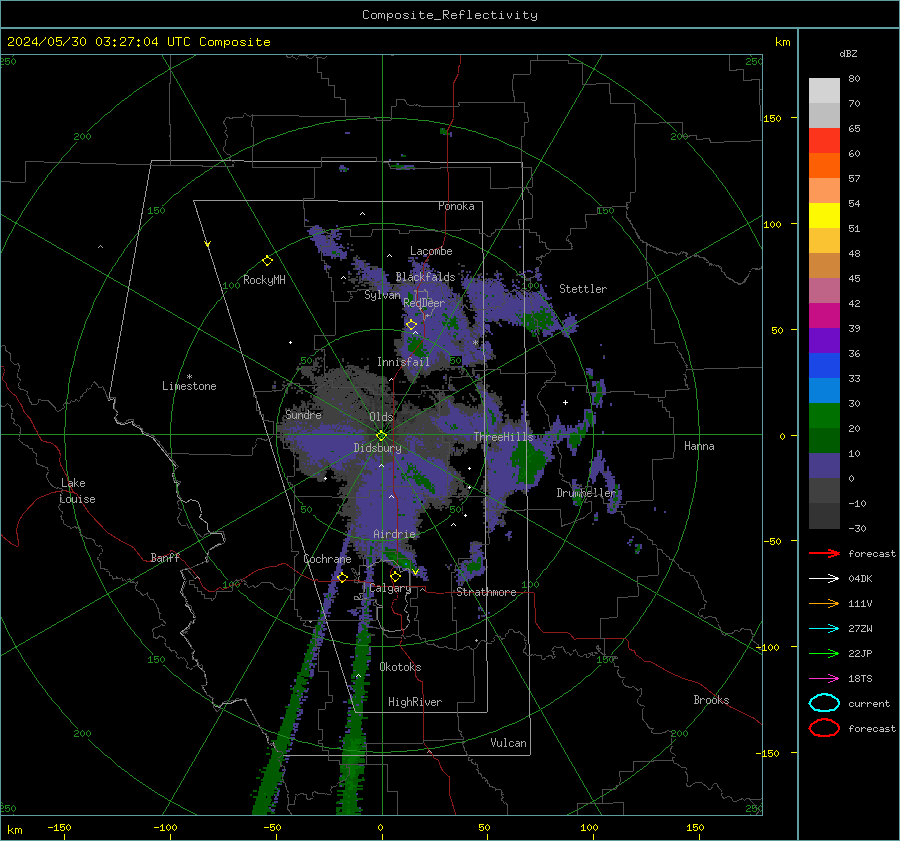Click the cyan current ellipse legend icon
Screen dimensions: 900x841
point(824,703)
